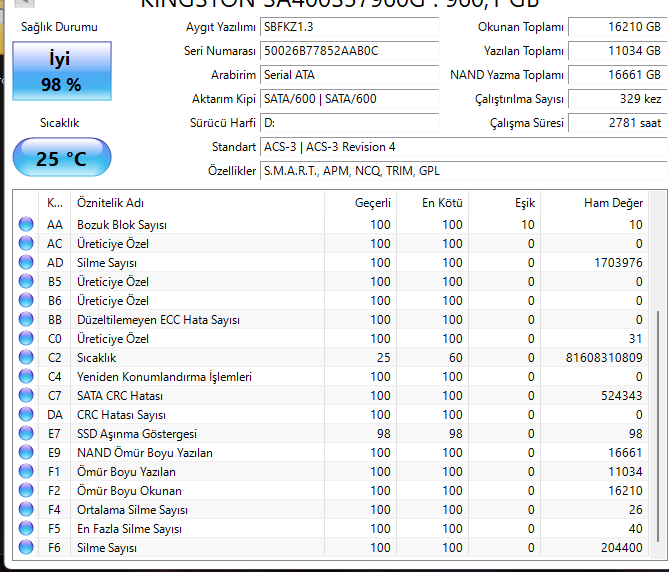Click status orb in the C0 row
Screen dimensions: 669x572
26,338
